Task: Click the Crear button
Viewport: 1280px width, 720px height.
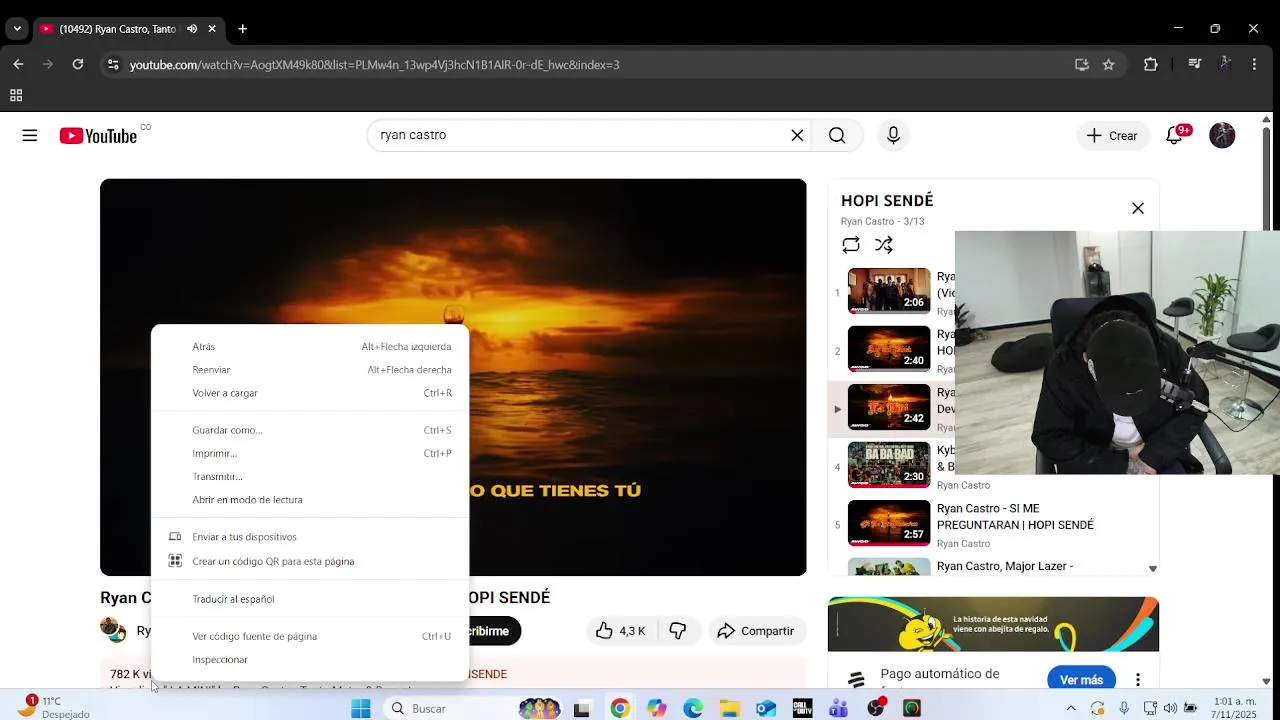Action: pos(1112,136)
